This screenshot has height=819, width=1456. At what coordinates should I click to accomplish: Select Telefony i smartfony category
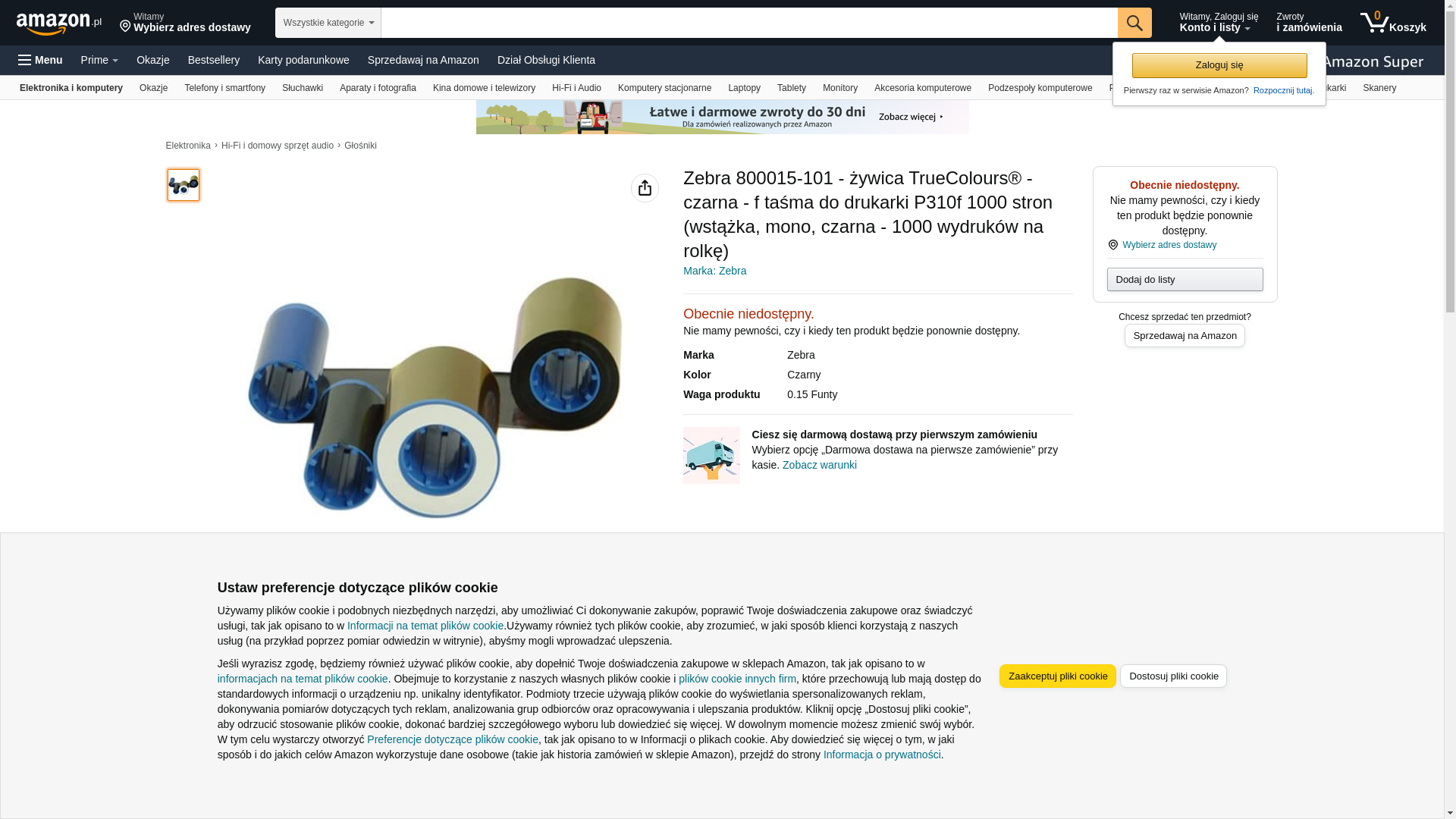pos(224,88)
